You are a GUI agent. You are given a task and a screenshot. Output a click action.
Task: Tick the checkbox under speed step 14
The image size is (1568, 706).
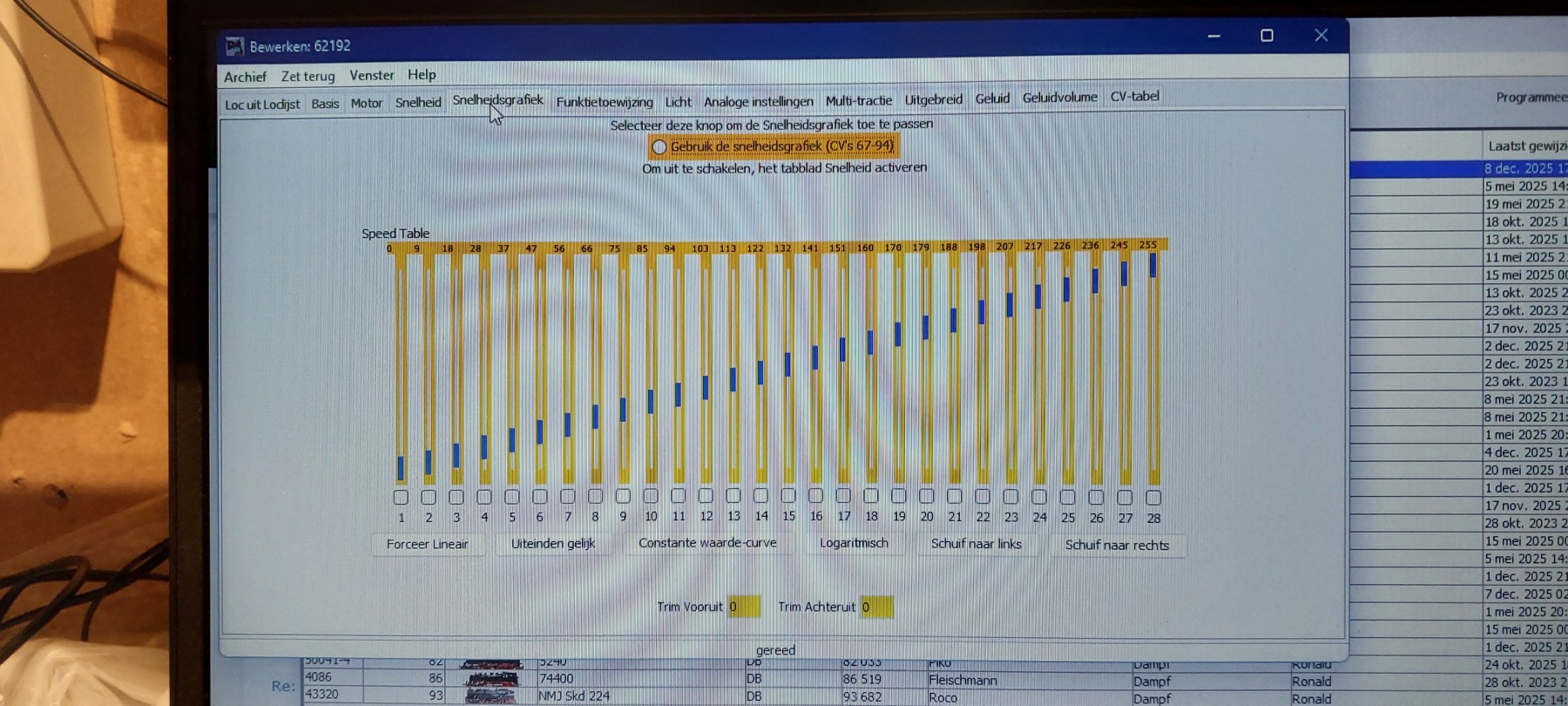click(760, 496)
